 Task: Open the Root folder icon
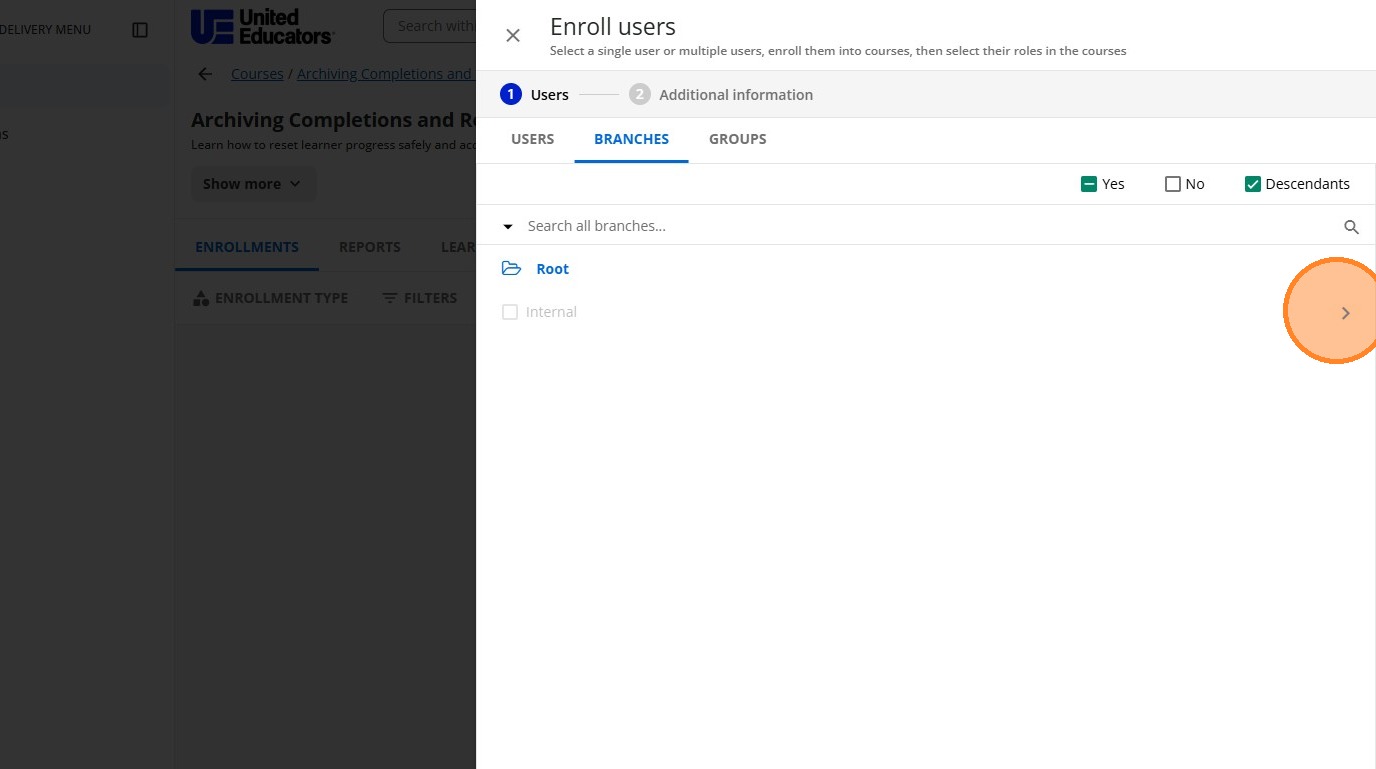click(x=511, y=269)
